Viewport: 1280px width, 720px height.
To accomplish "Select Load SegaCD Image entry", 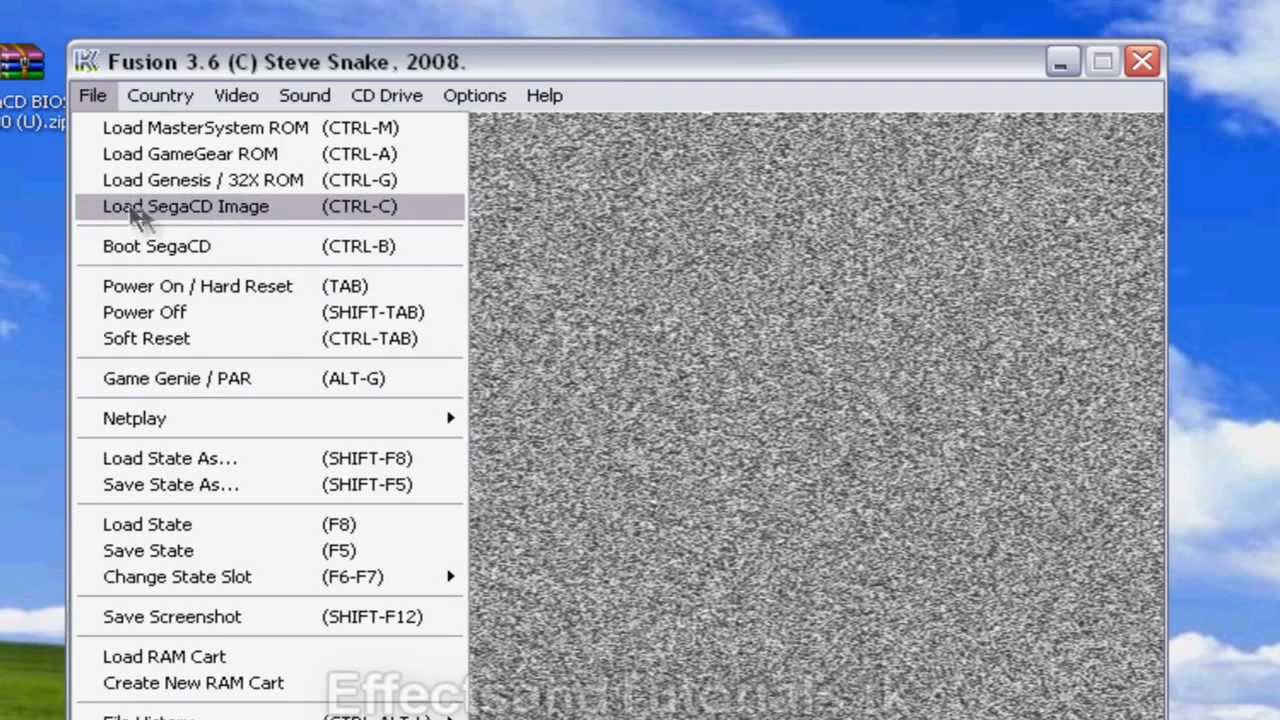I will pyautogui.click(x=270, y=206).
